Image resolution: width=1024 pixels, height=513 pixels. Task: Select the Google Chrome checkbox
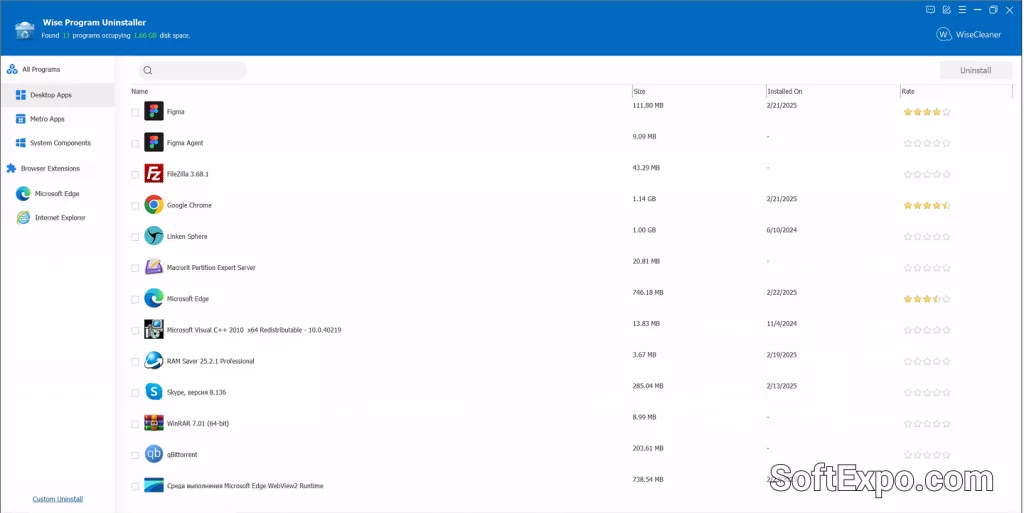coord(135,206)
